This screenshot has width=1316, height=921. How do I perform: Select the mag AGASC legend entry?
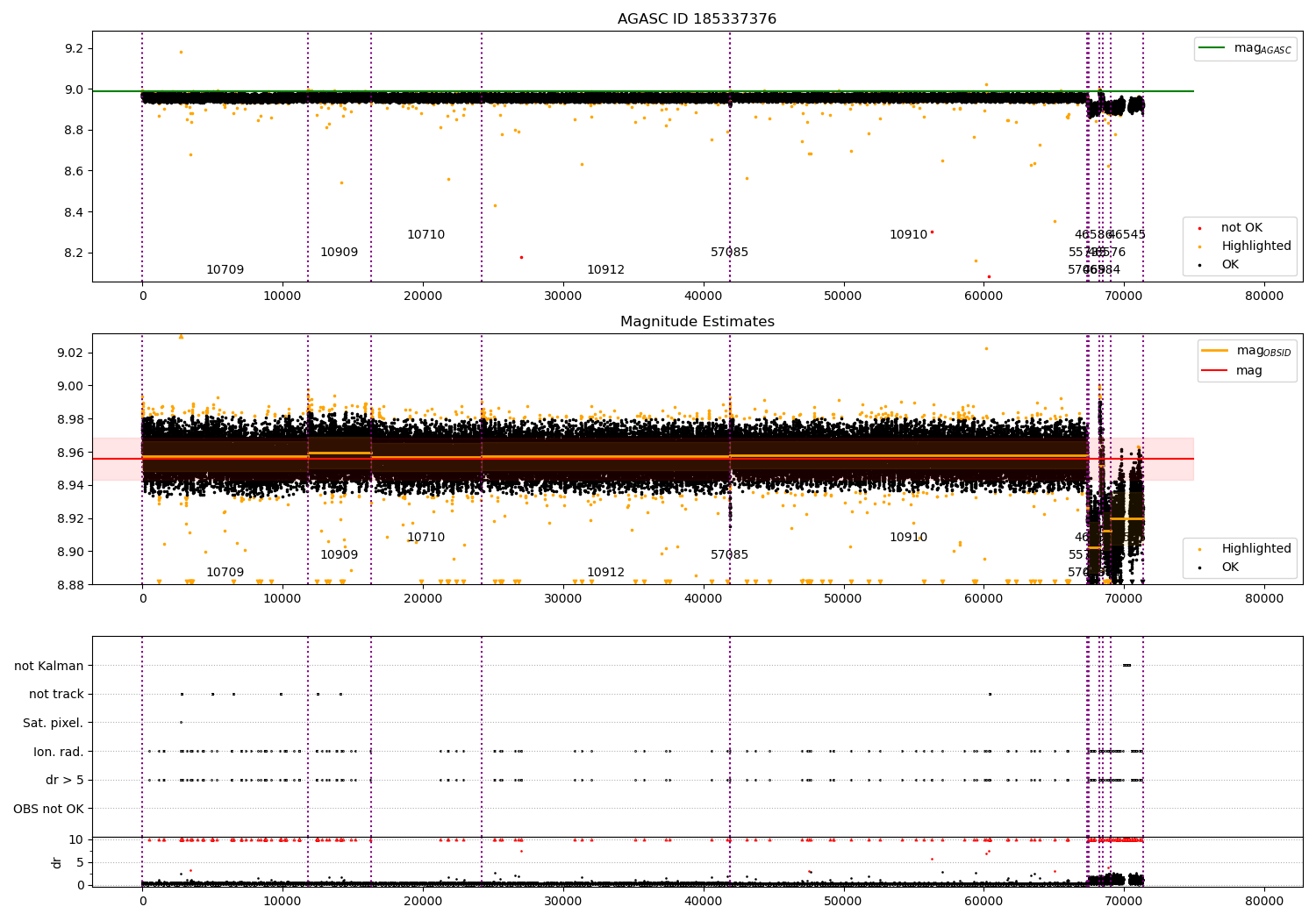pyautogui.click(x=1245, y=48)
